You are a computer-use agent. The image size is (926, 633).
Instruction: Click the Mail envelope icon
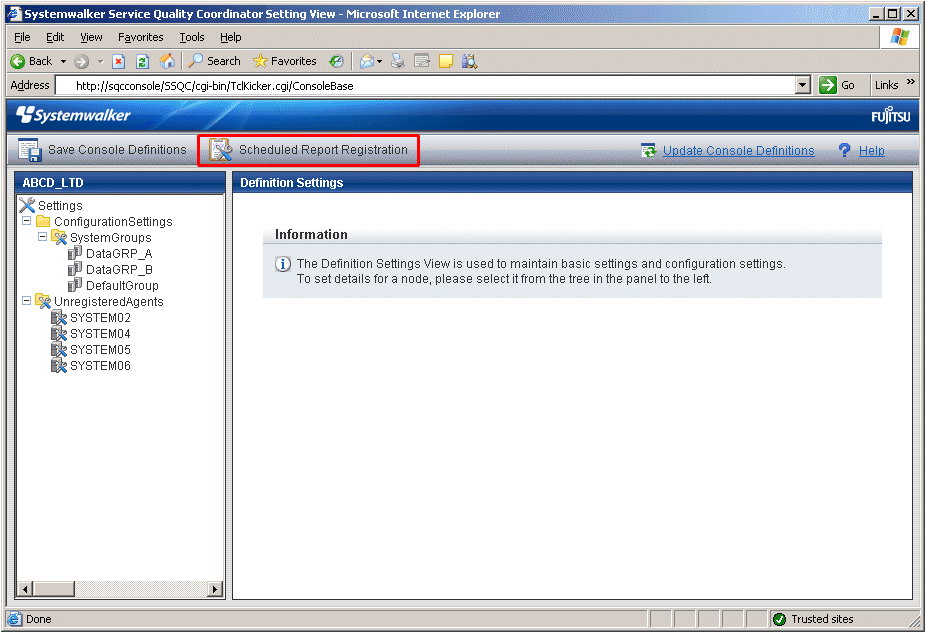pos(367,61)
